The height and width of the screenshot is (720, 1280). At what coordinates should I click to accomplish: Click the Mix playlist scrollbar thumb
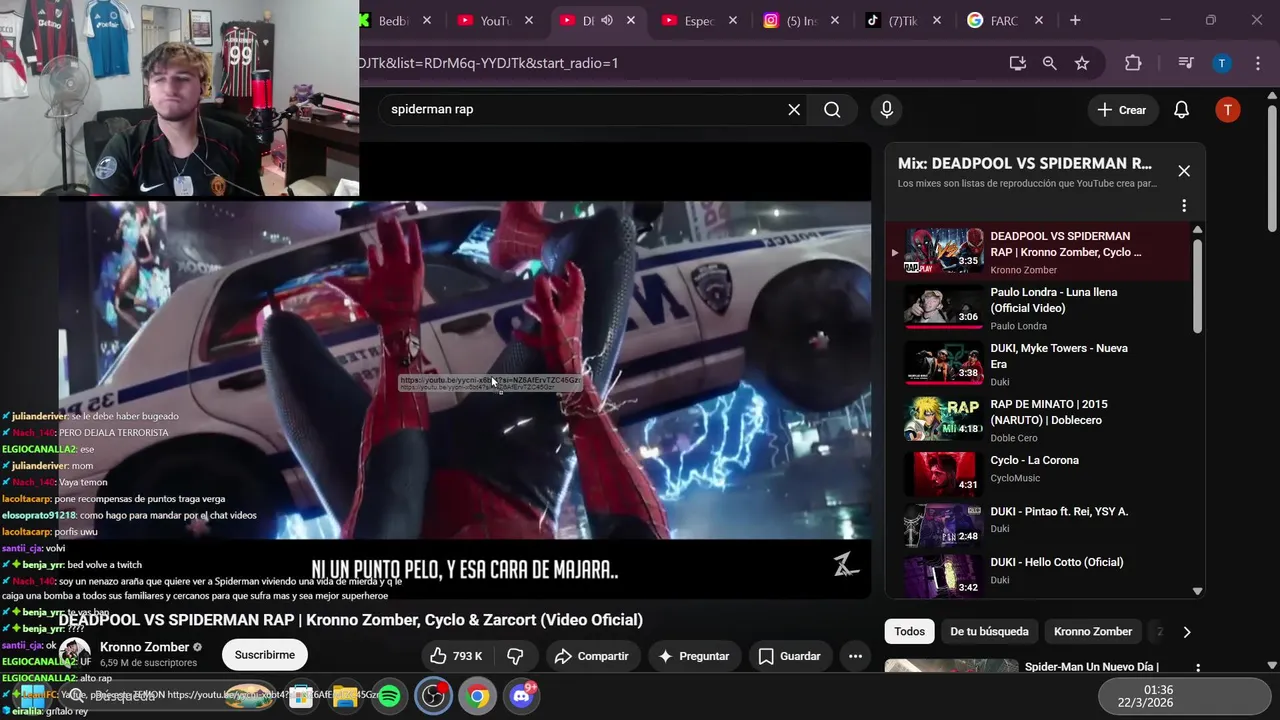pyautogui.click(x=1198, y=285)
